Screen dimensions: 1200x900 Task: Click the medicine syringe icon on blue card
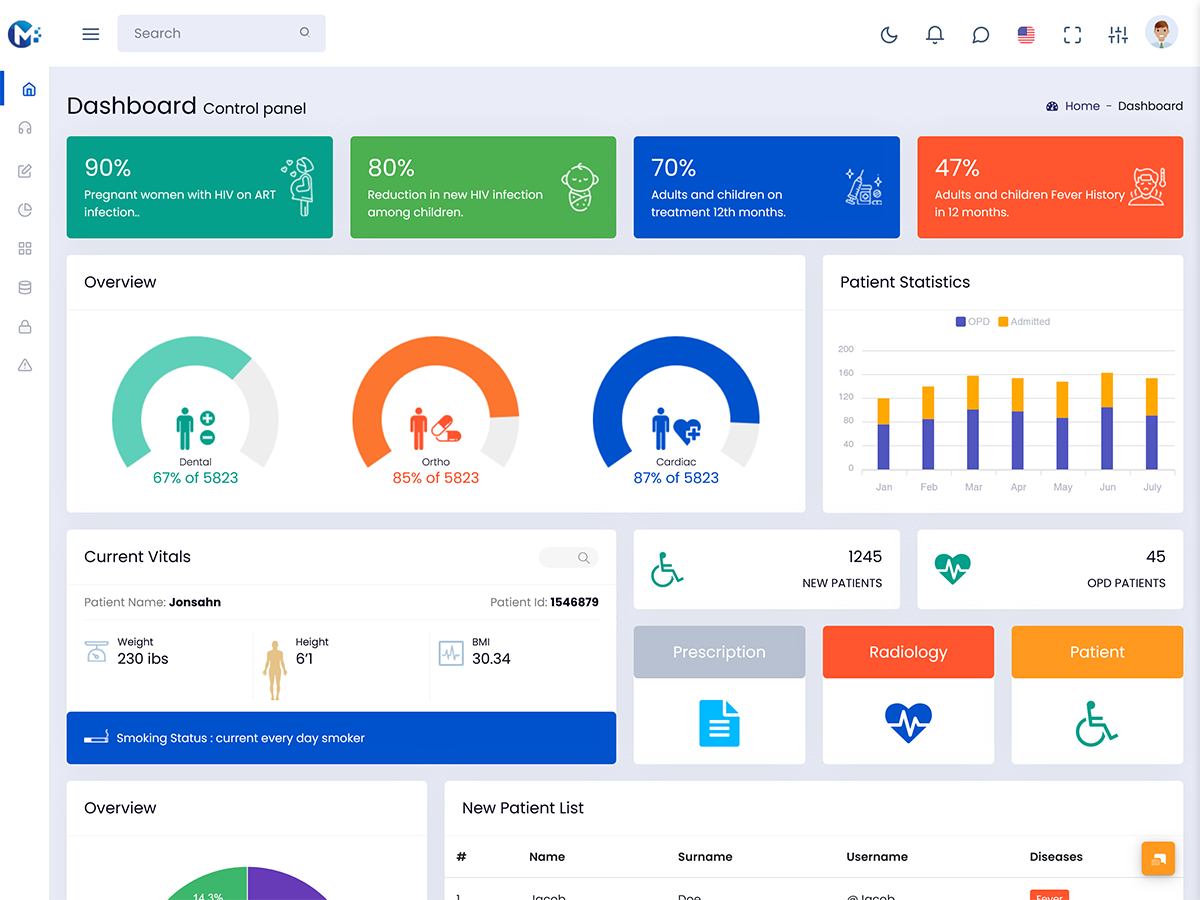pos(864,187)
